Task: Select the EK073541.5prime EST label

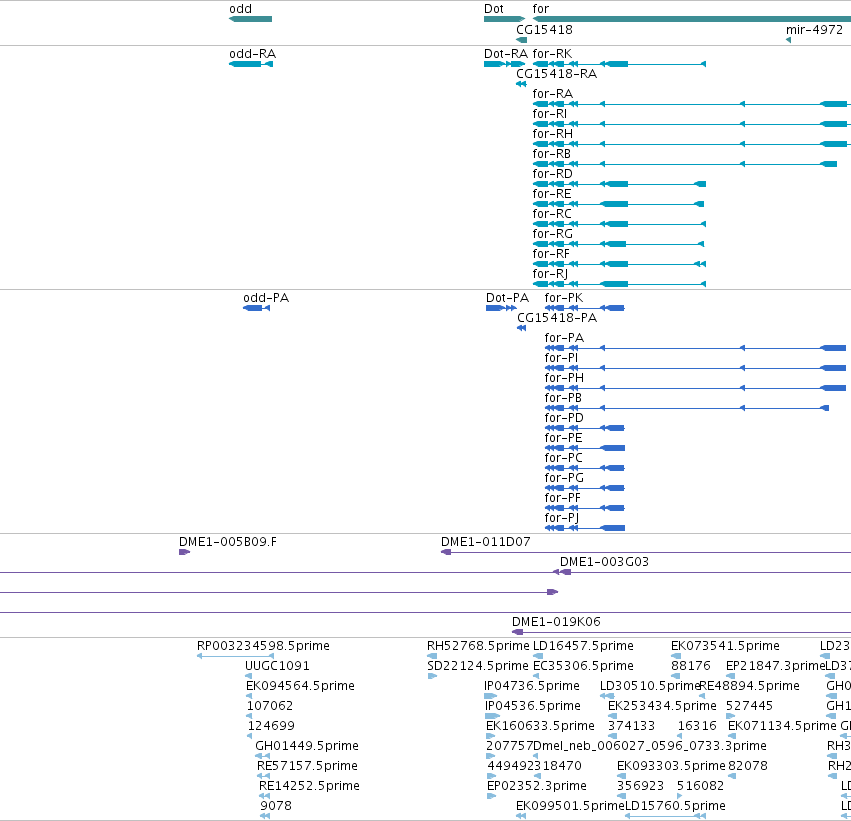Action: (x=726, y=646)
